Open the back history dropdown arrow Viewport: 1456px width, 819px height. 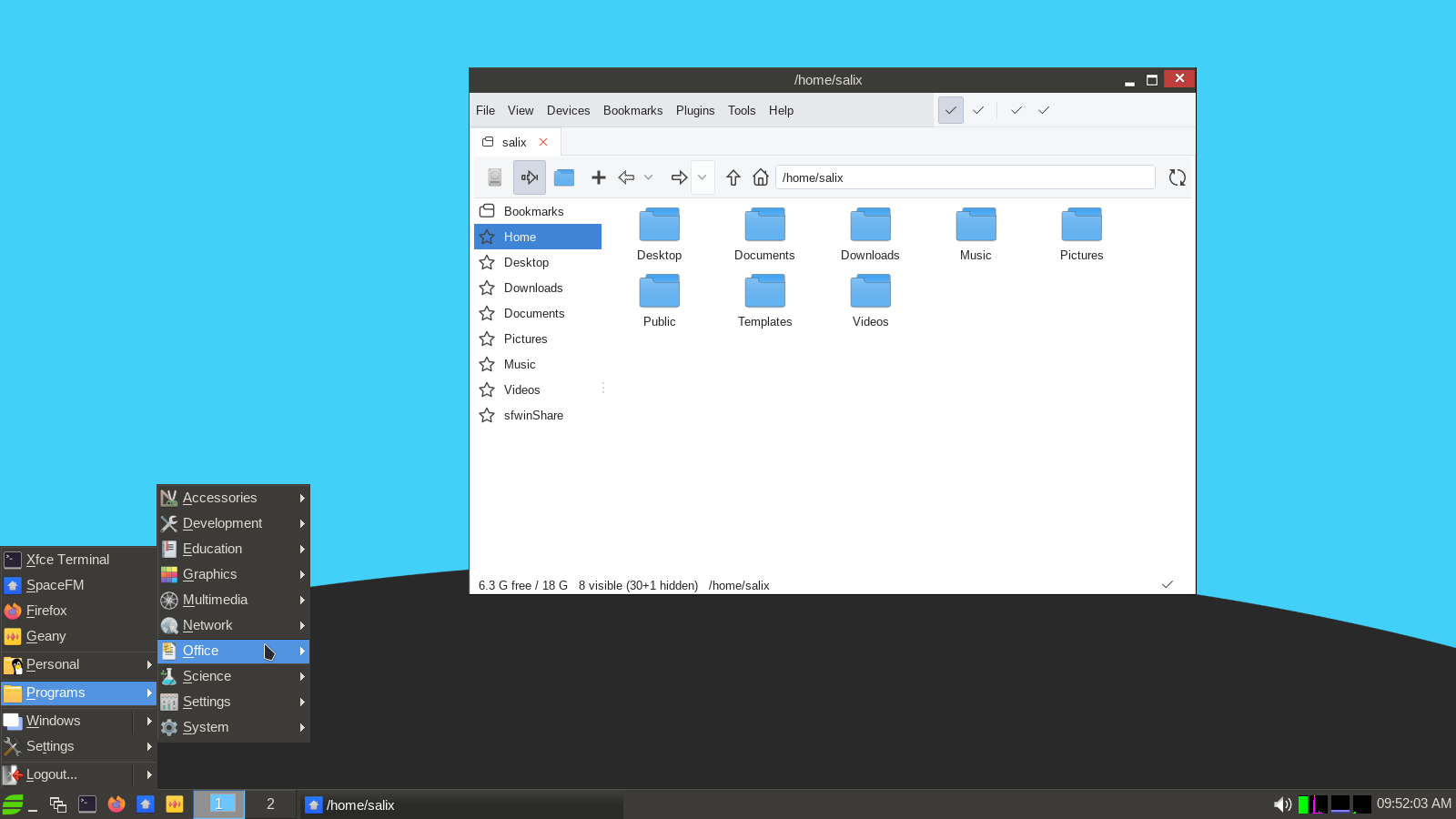(649, 177)
